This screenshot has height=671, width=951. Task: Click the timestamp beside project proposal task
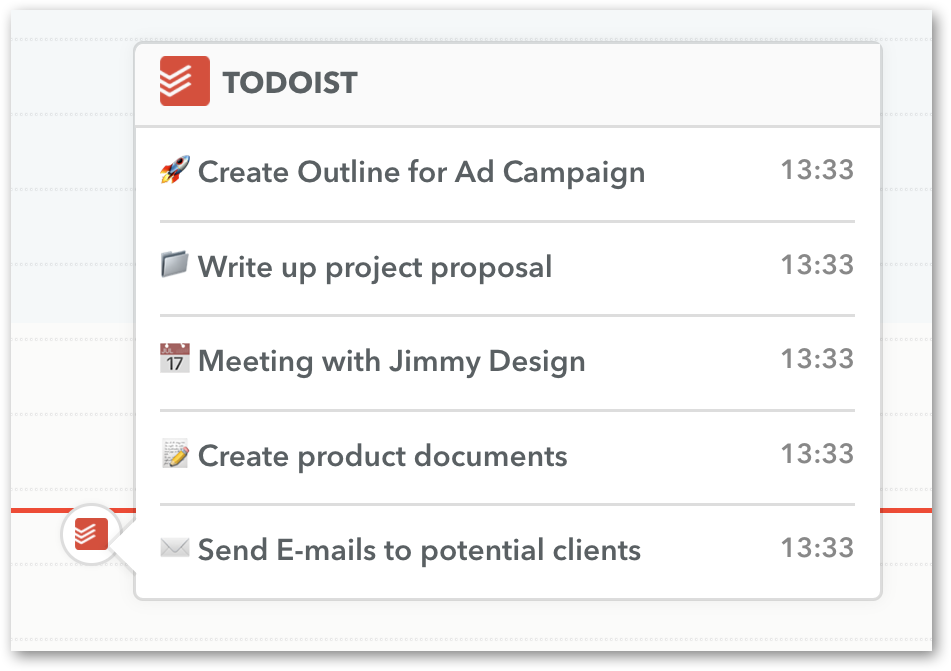(820, 264)
